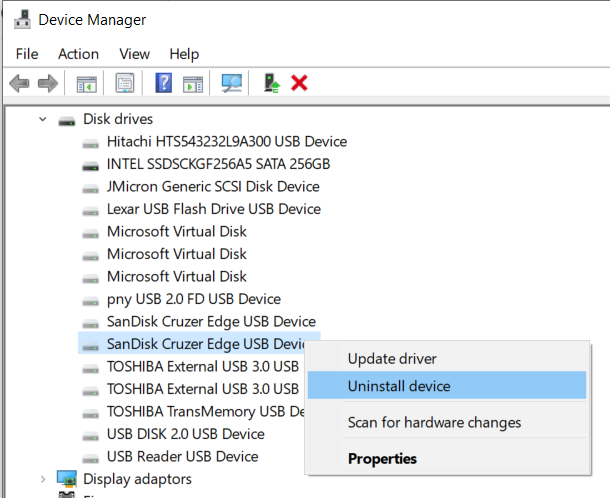Click the drive icon beside pny USB 2.0 FD
The height and width of the screenshot is (498, 610).
[x=91, y=301]
